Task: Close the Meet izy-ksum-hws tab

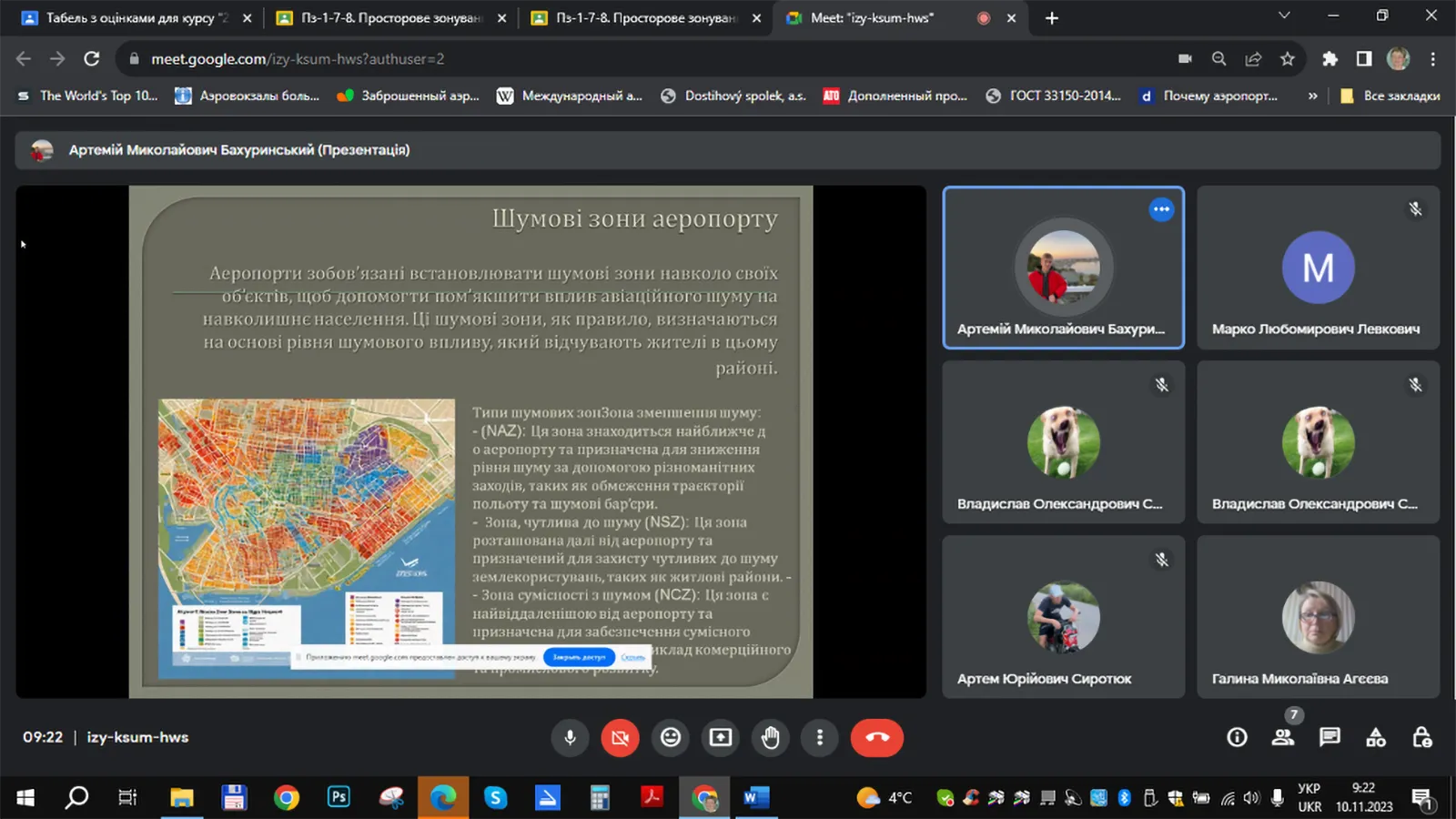Action: click(x=1011, y=17)
